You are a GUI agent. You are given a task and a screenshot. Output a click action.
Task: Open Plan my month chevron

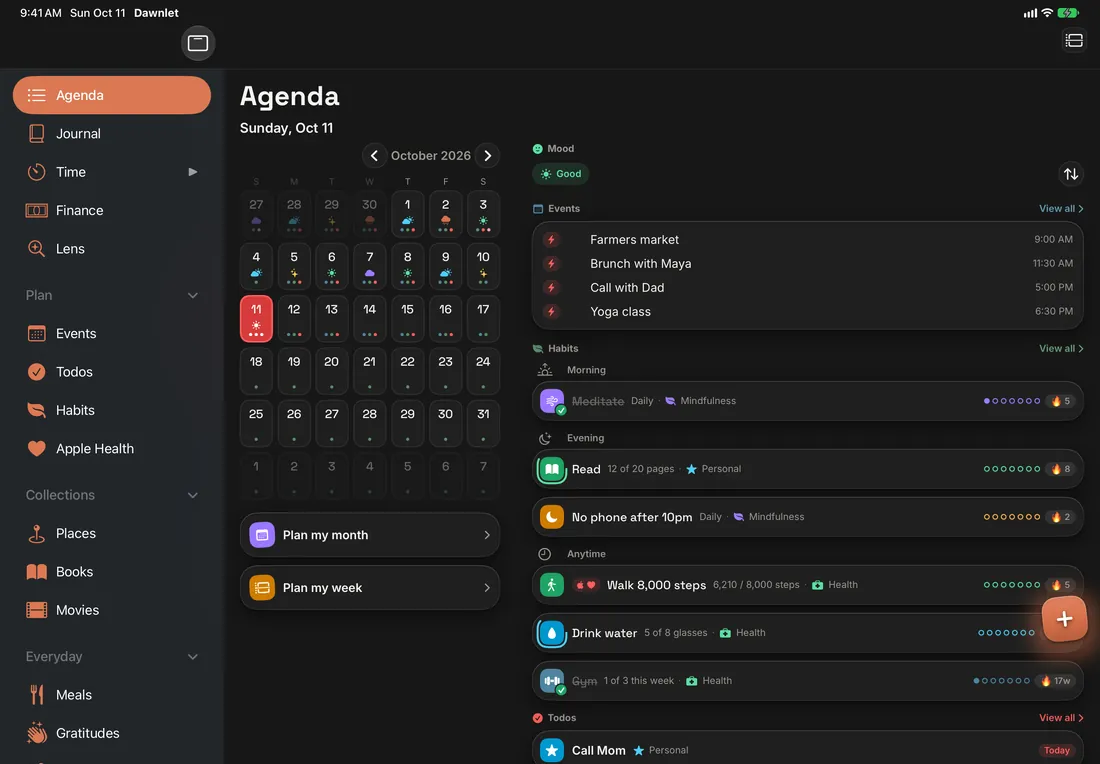[x=487, y=535]
